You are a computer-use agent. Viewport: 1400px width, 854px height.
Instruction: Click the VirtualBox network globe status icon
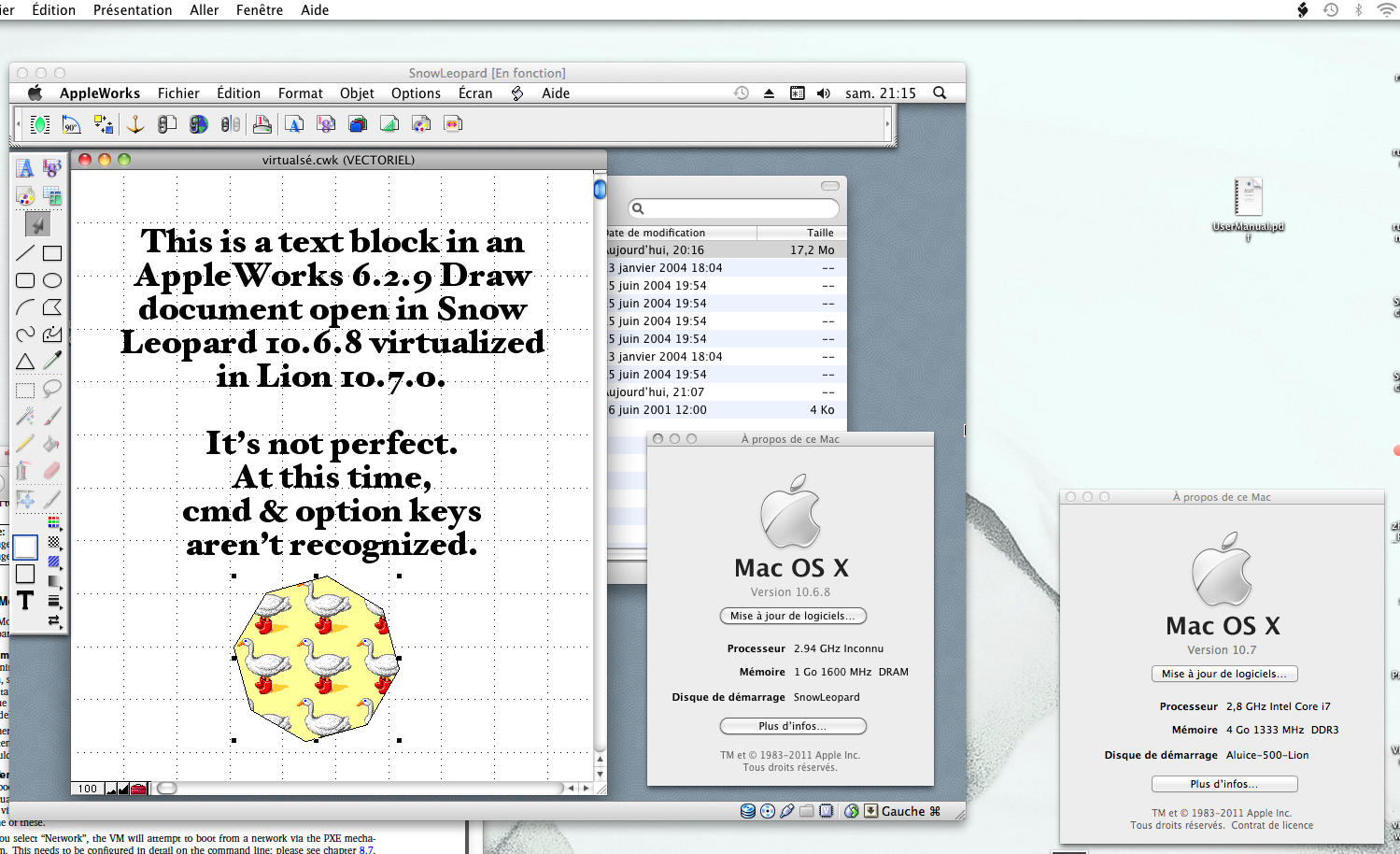click(x=852, y=811)
